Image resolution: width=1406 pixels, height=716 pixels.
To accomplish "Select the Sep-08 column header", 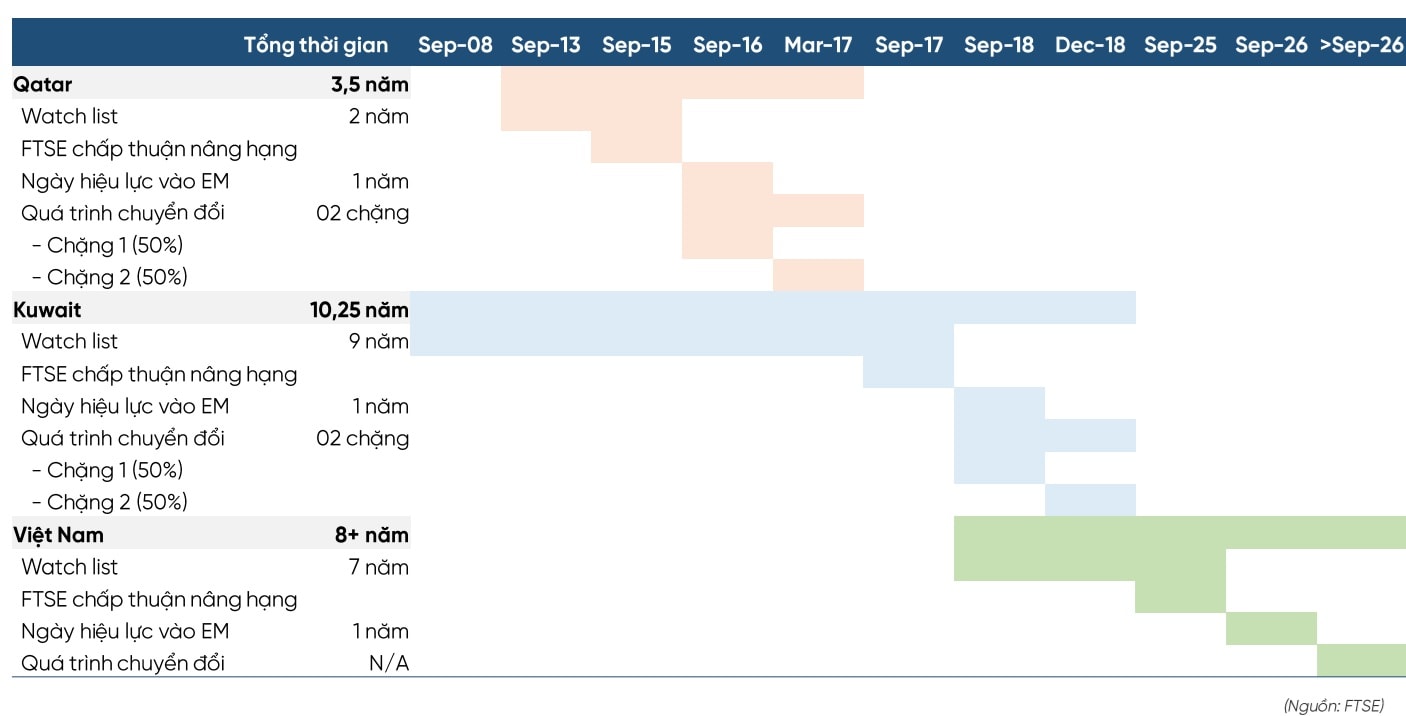I will pyautogui.click(x=455, y=45).
